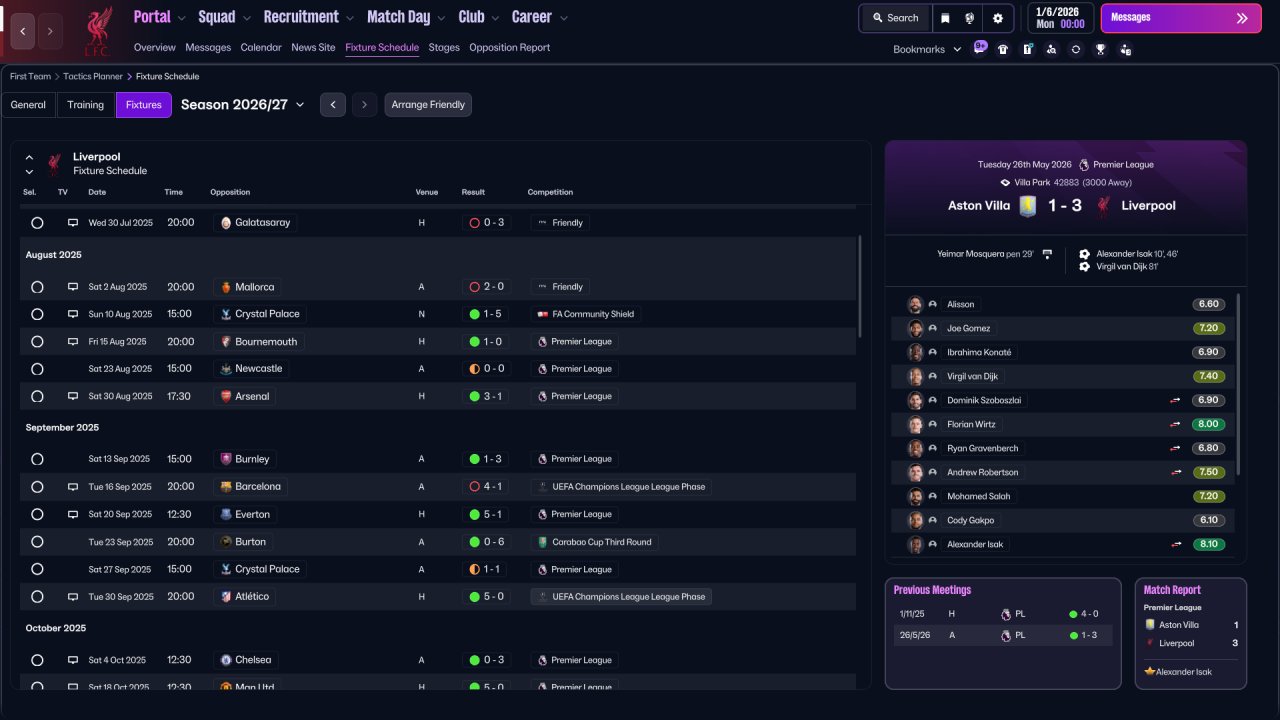Click the Liverpool crest in match summary
The image size is (1280, 720).
pyautogui.click(x=1104, y=206)
